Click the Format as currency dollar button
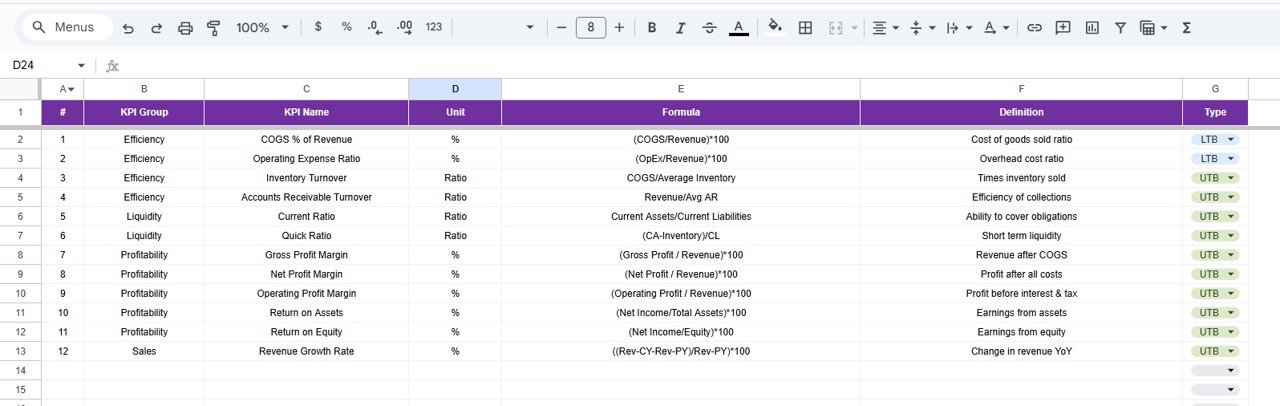This screenshot has height=406, width=1280. pos(318,28)
